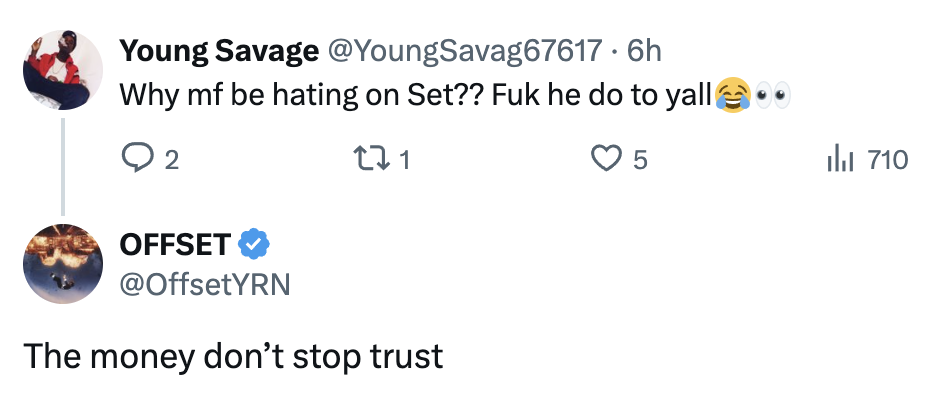Click the OFFSET display name

click(176, 243)
